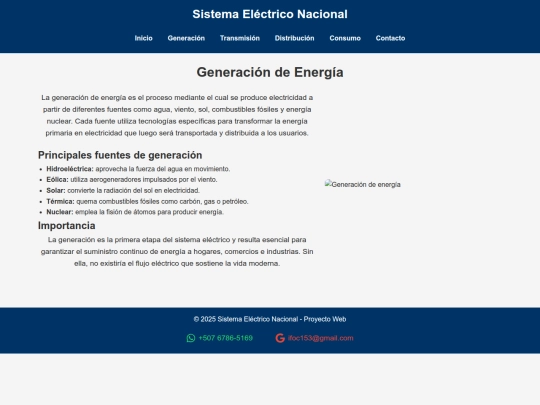Click the © 2025 copyright footer text
Viewport: 540px width, 405px height.
[x=270, y=319]
